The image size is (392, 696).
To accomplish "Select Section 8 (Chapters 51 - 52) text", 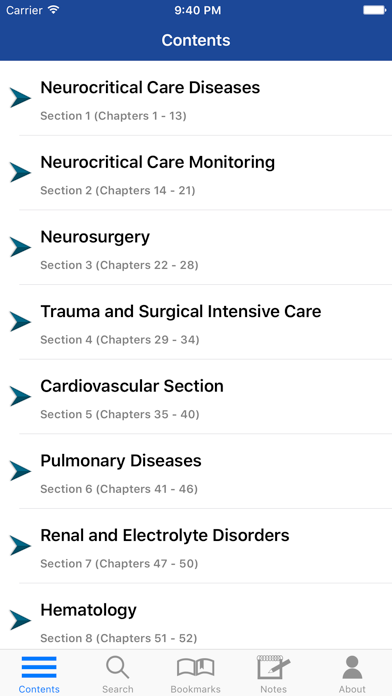I will 119,638.
